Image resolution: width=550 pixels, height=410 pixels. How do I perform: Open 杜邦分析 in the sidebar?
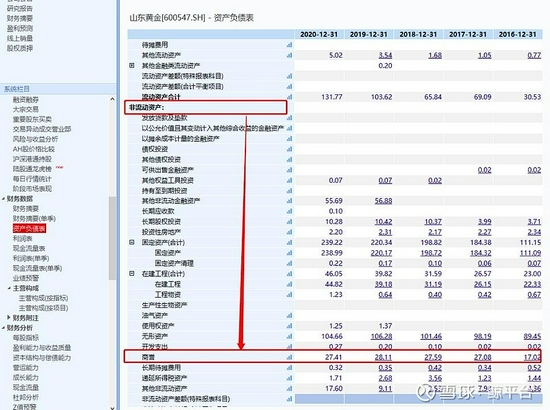(26, 397)
